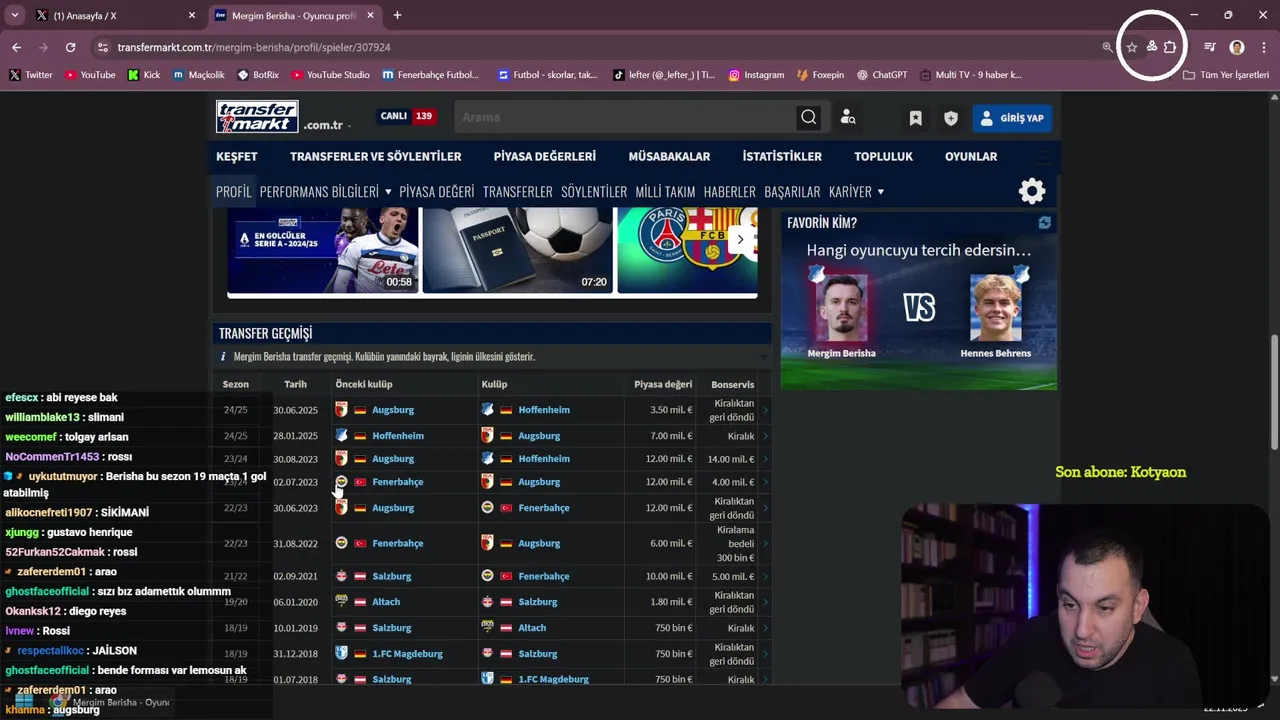1280x720 pixels.
Task: Select the PROFİL tab
Action: [234, 191]
